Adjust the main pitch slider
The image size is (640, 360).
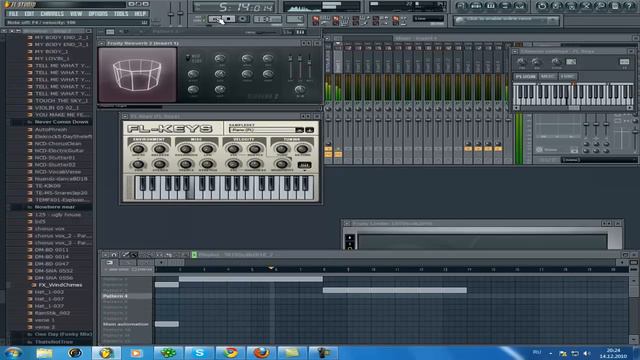click(x=180, y=14)
